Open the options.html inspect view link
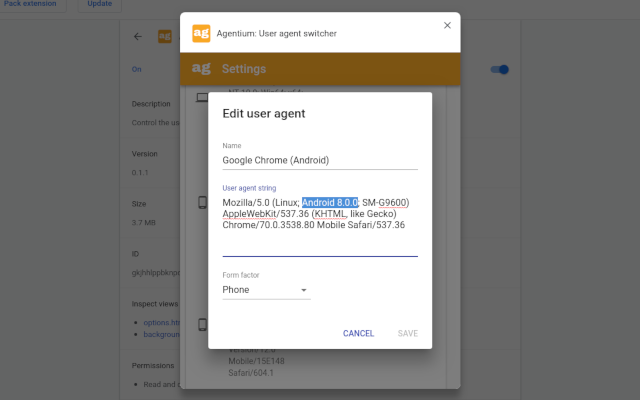This screenshot has width=640, height=400. [162, 322]
